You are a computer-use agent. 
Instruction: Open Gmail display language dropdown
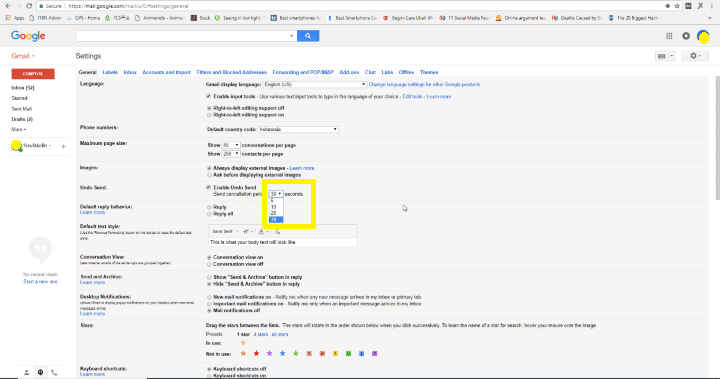coord(315,85)
